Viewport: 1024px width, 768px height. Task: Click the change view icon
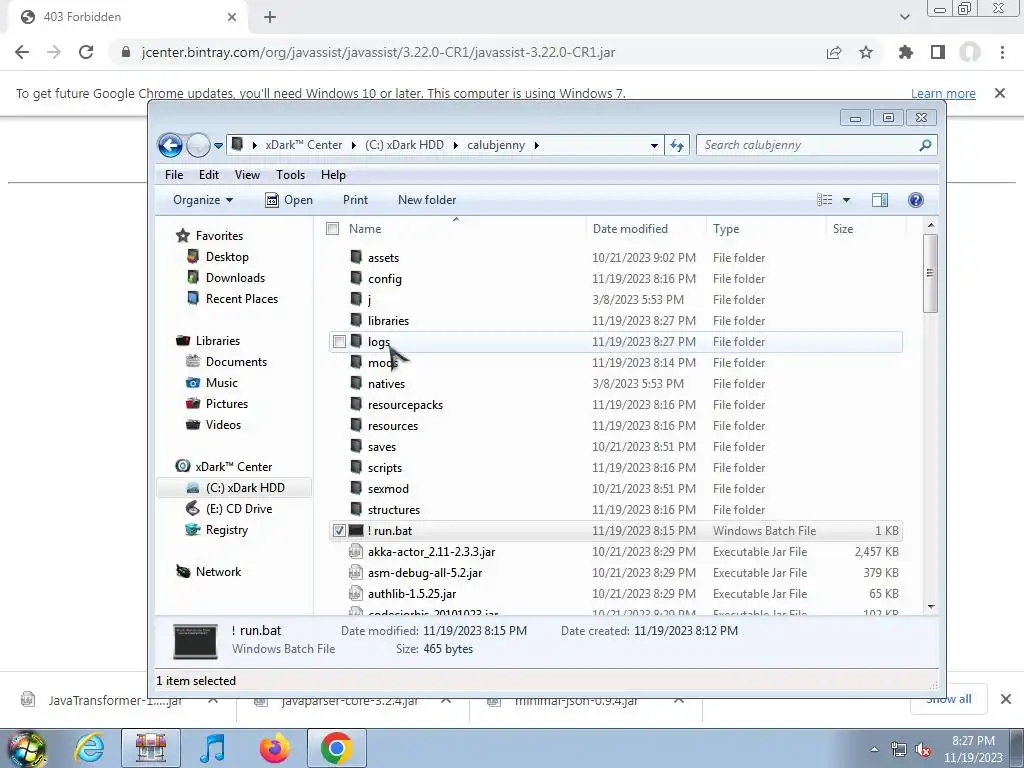pyautogui.click(x=825, y=200)
